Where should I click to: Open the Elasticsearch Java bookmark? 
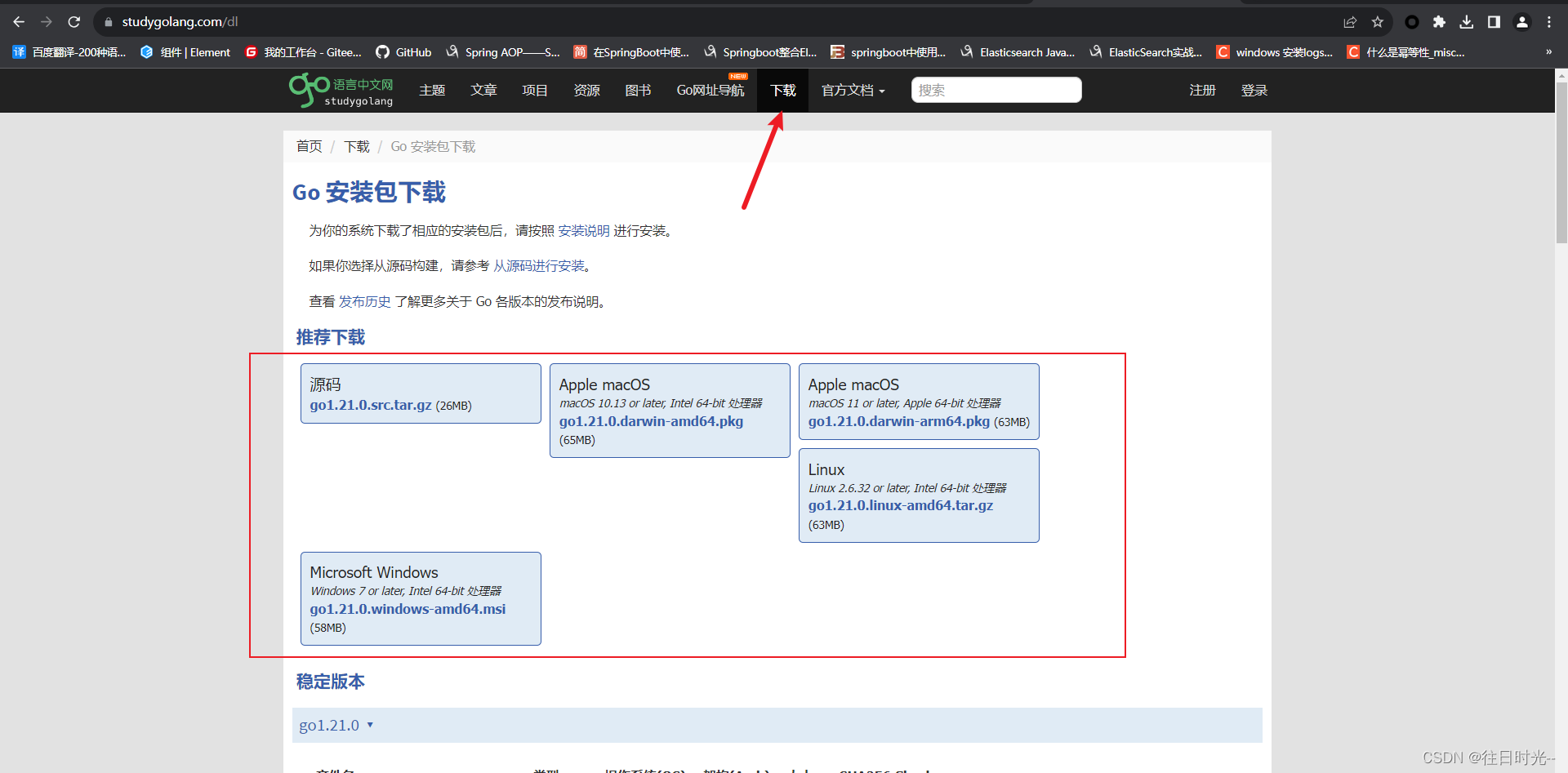click(x=1018, y=52)
